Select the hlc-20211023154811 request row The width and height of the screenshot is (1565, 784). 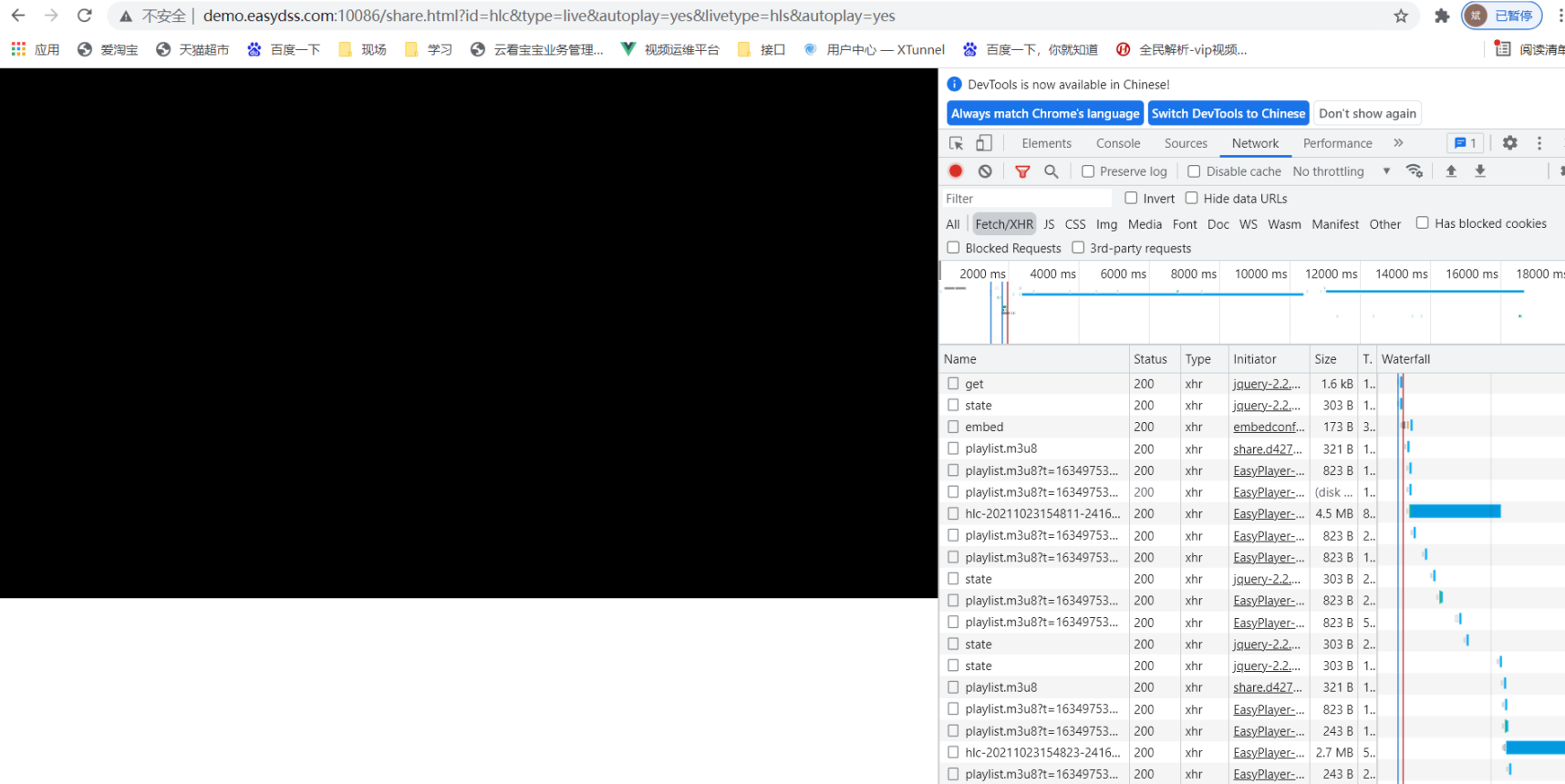[1251, 513]
